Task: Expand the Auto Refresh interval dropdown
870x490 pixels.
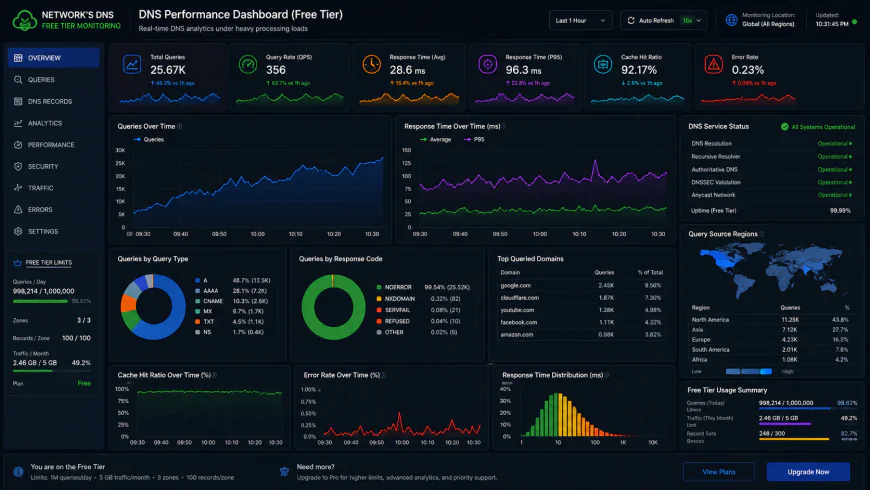Action: [x=699, y=21]
